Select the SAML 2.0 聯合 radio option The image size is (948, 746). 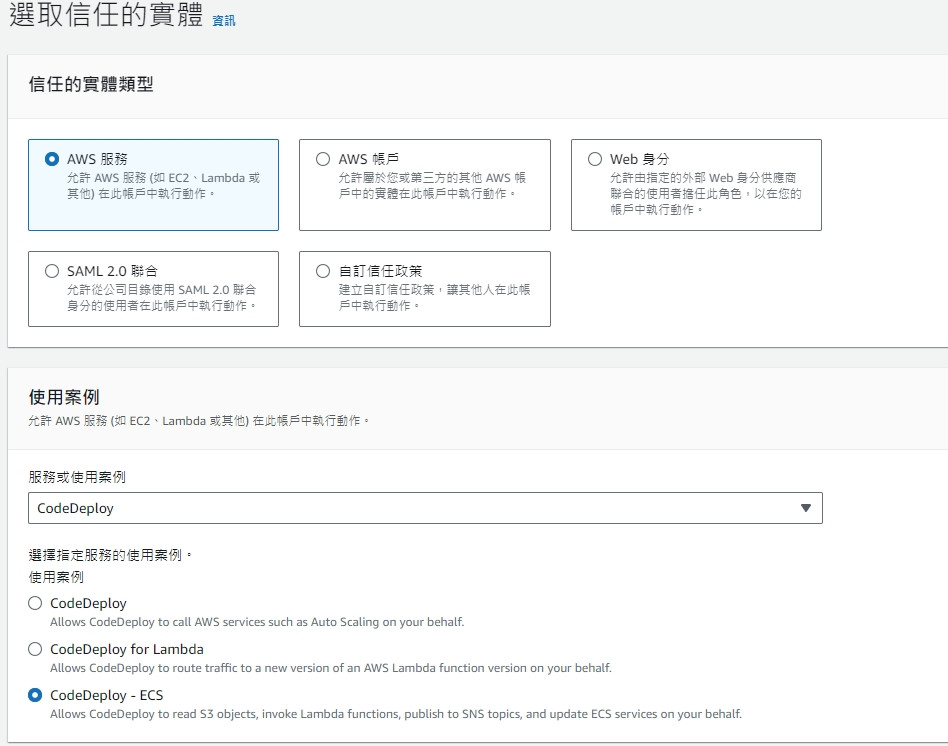pyautogui.click(x=52, y=271)
